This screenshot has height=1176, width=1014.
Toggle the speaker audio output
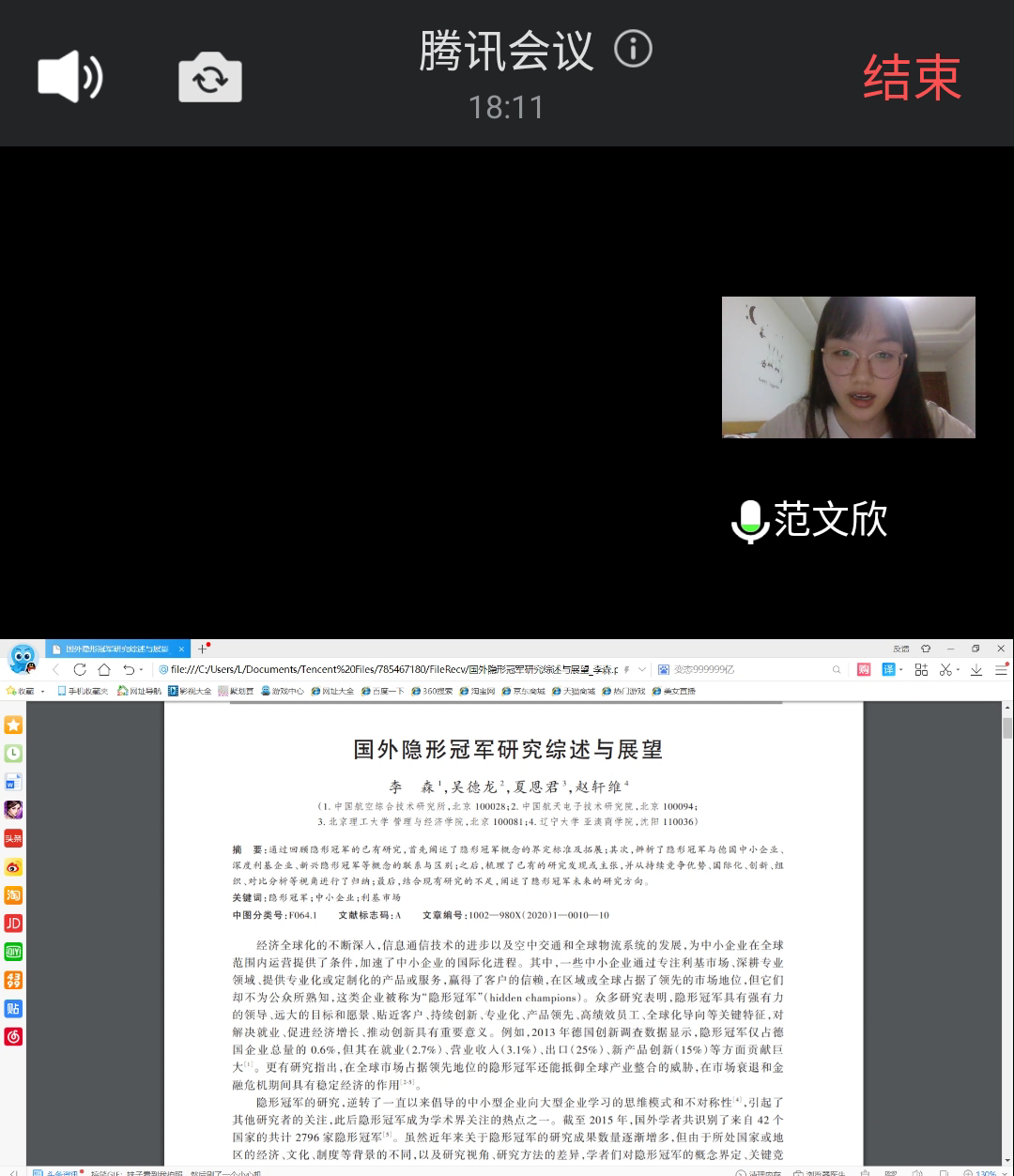click(69, 77)
